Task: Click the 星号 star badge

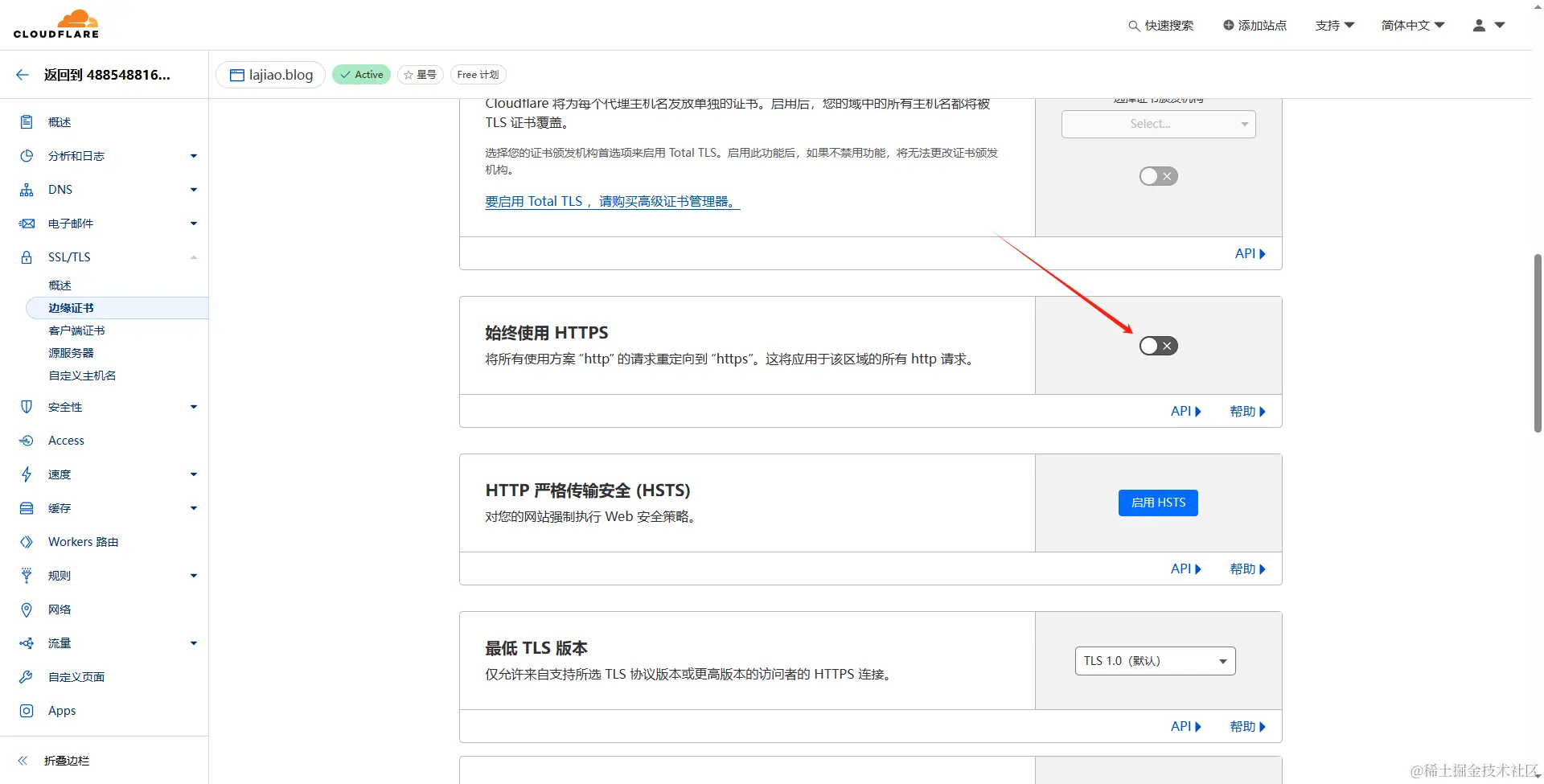Action: pos(421,75)
